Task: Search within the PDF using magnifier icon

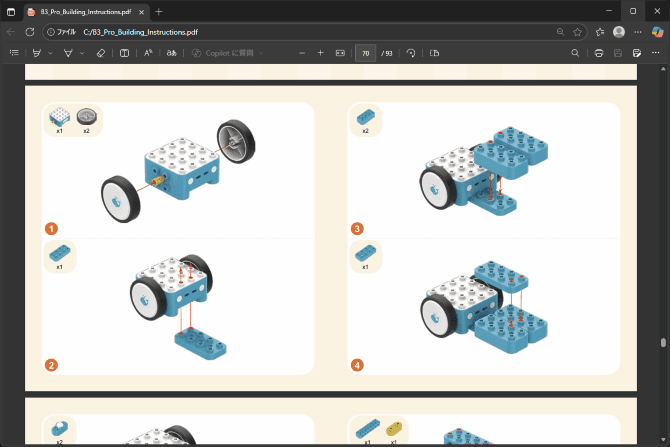Action: click(x=575, y=52)
